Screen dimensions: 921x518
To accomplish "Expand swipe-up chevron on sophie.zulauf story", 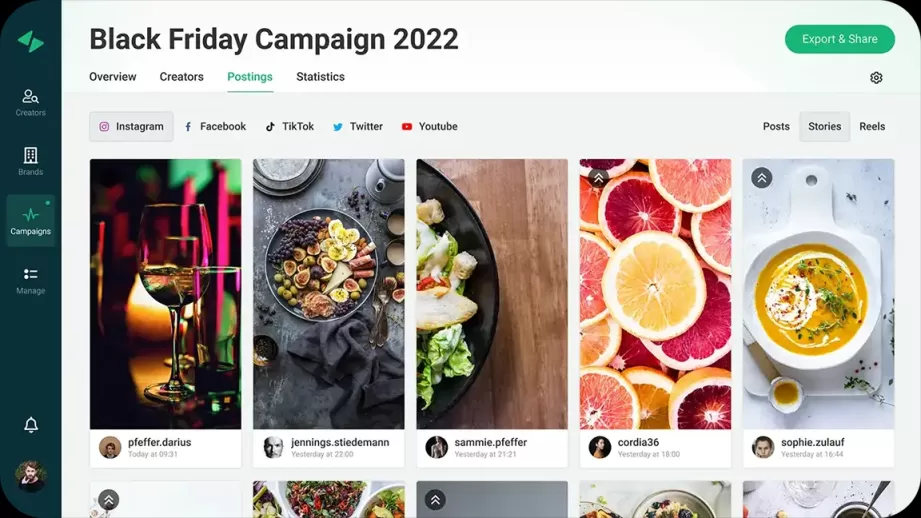I will point(761,177).
